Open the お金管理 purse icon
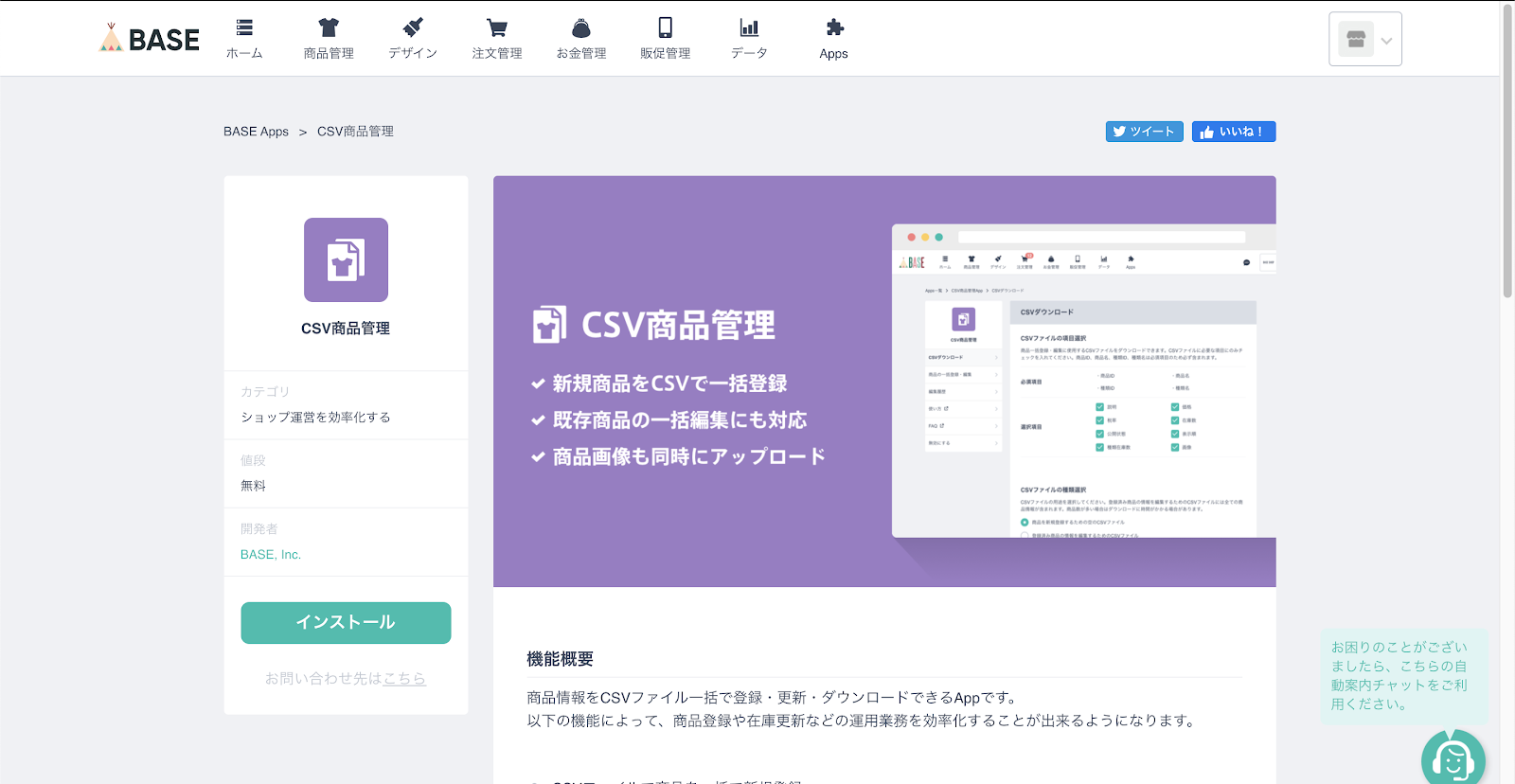The height and width of the screenshot is (784, 1515). [581, 27]
